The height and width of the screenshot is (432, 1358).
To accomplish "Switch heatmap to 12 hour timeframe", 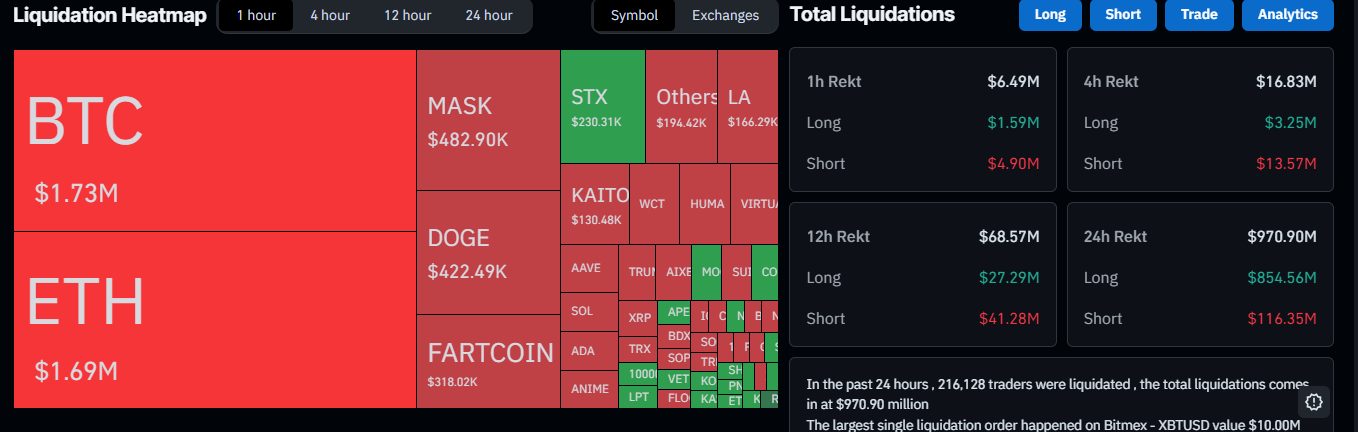I will pyautogui.click(x=407, y=15).
